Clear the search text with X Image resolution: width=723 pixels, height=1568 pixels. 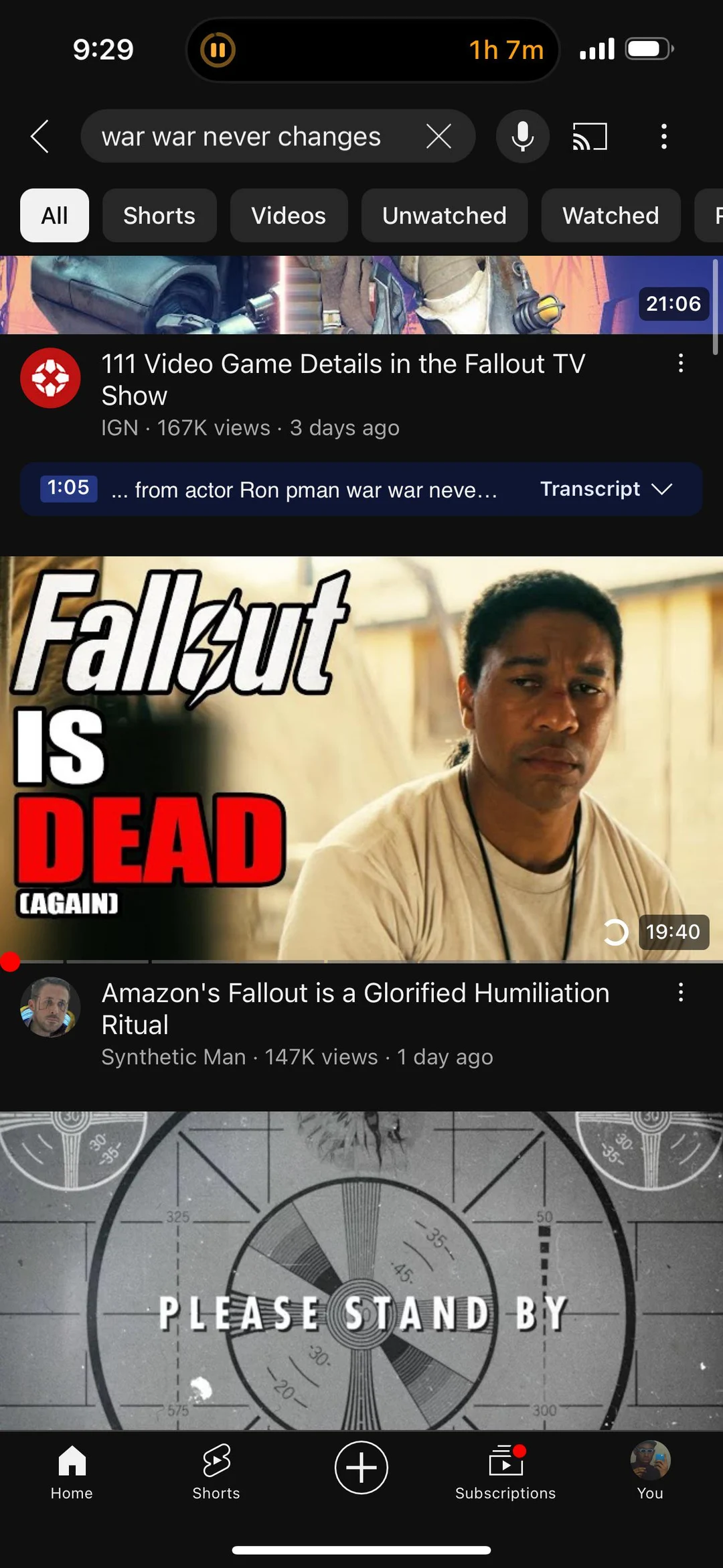[438, 137]
